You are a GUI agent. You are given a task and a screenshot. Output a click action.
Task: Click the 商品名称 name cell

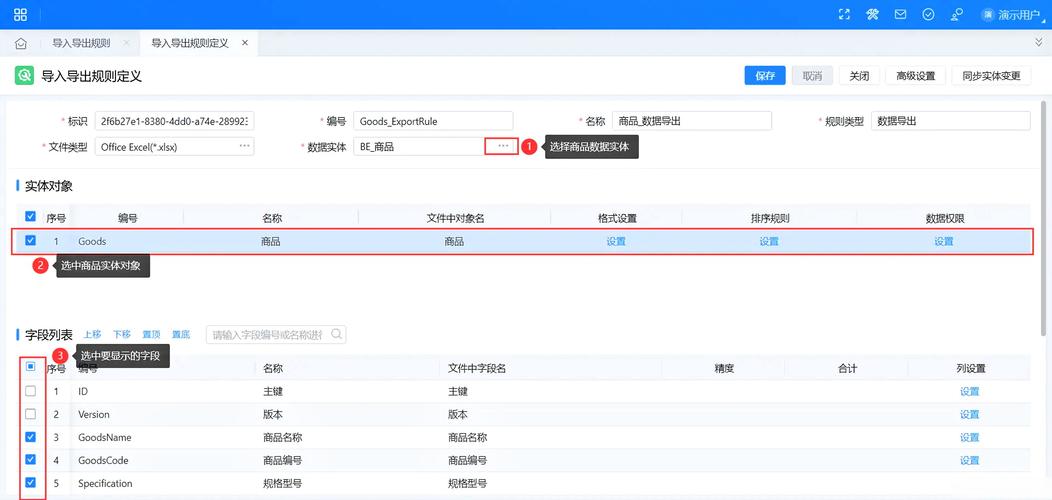283,438
